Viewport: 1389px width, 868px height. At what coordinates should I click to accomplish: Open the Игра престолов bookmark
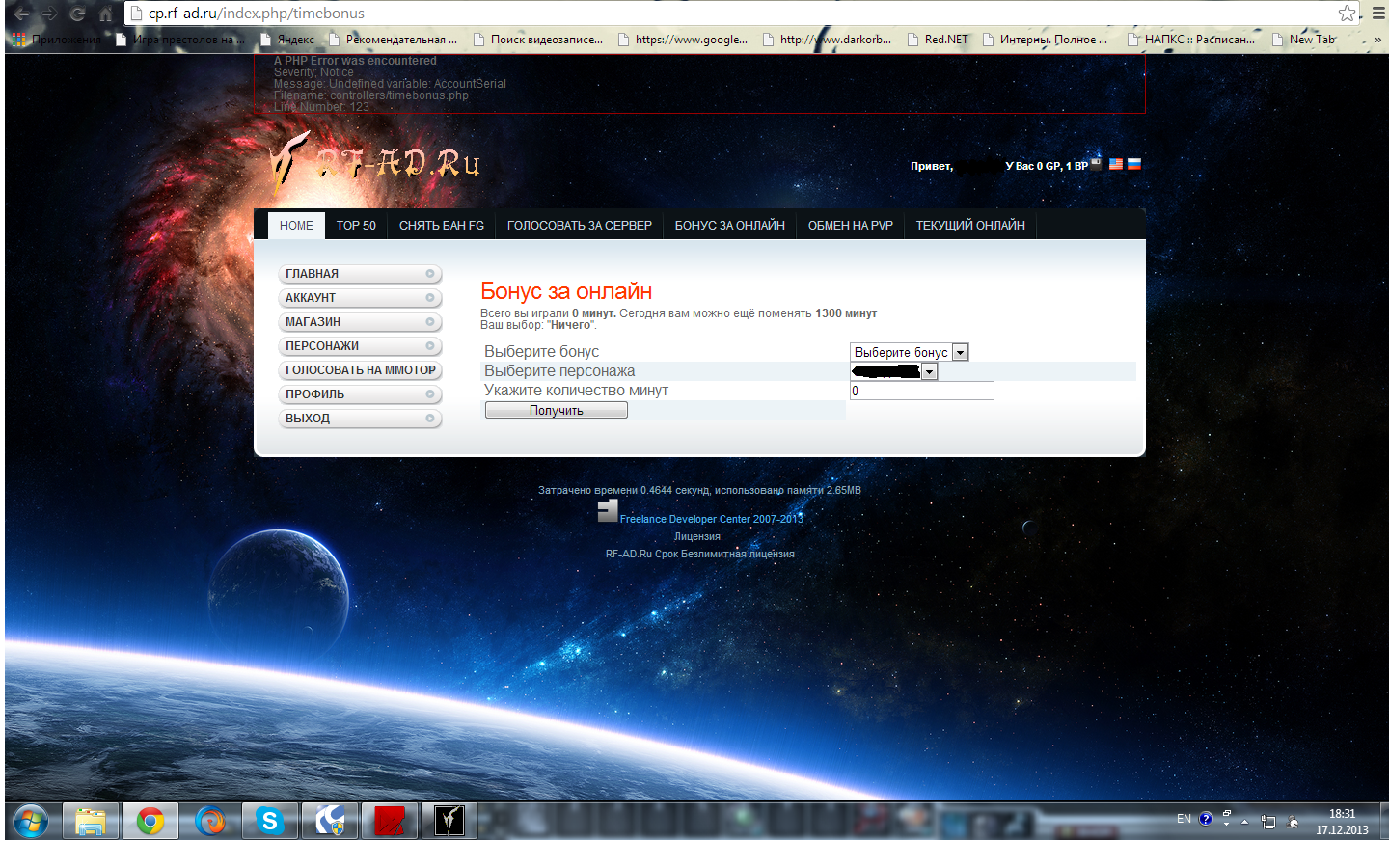(x=179, y=40)
